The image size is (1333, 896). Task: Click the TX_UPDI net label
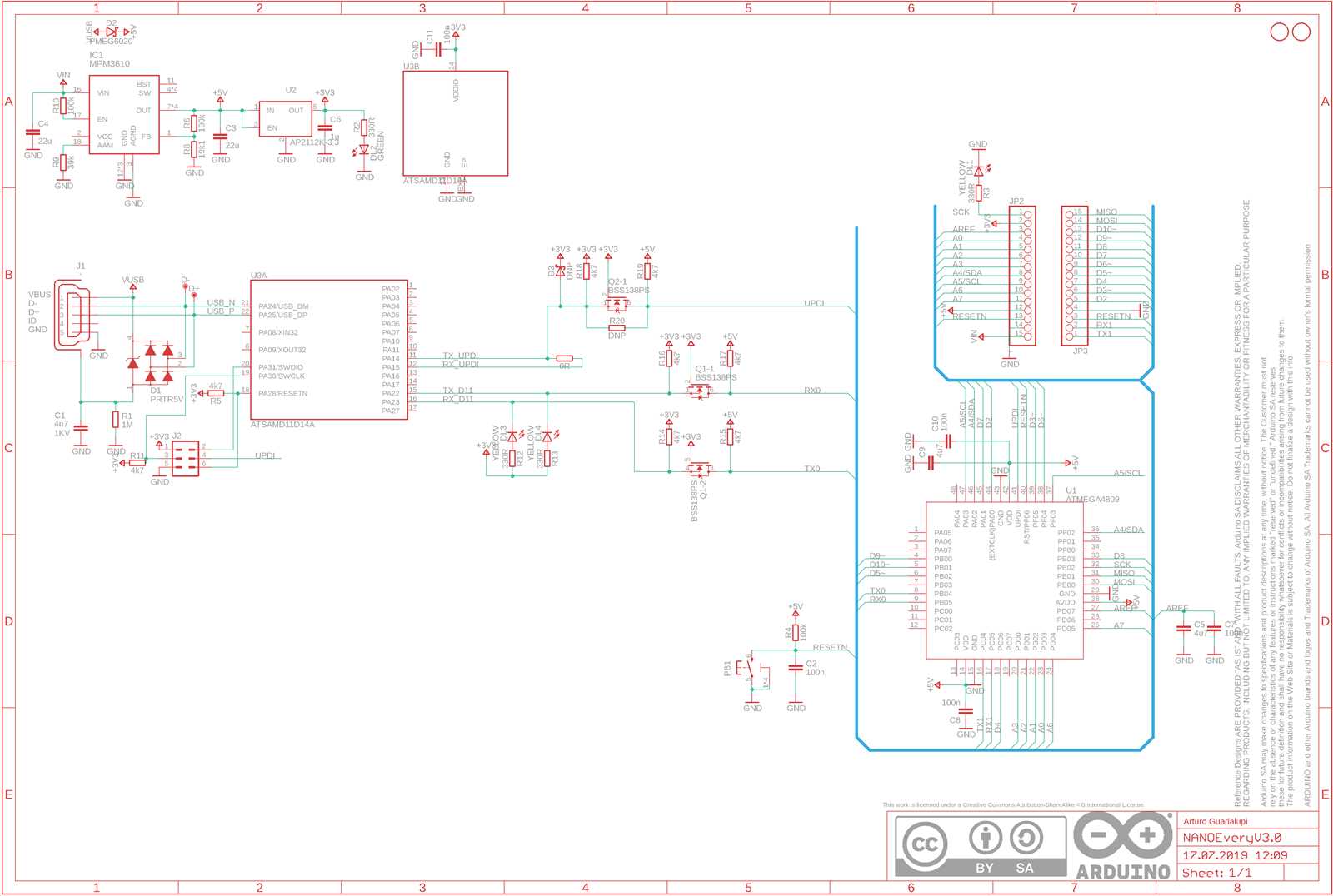pyautogui.click(x=461, y=356)
